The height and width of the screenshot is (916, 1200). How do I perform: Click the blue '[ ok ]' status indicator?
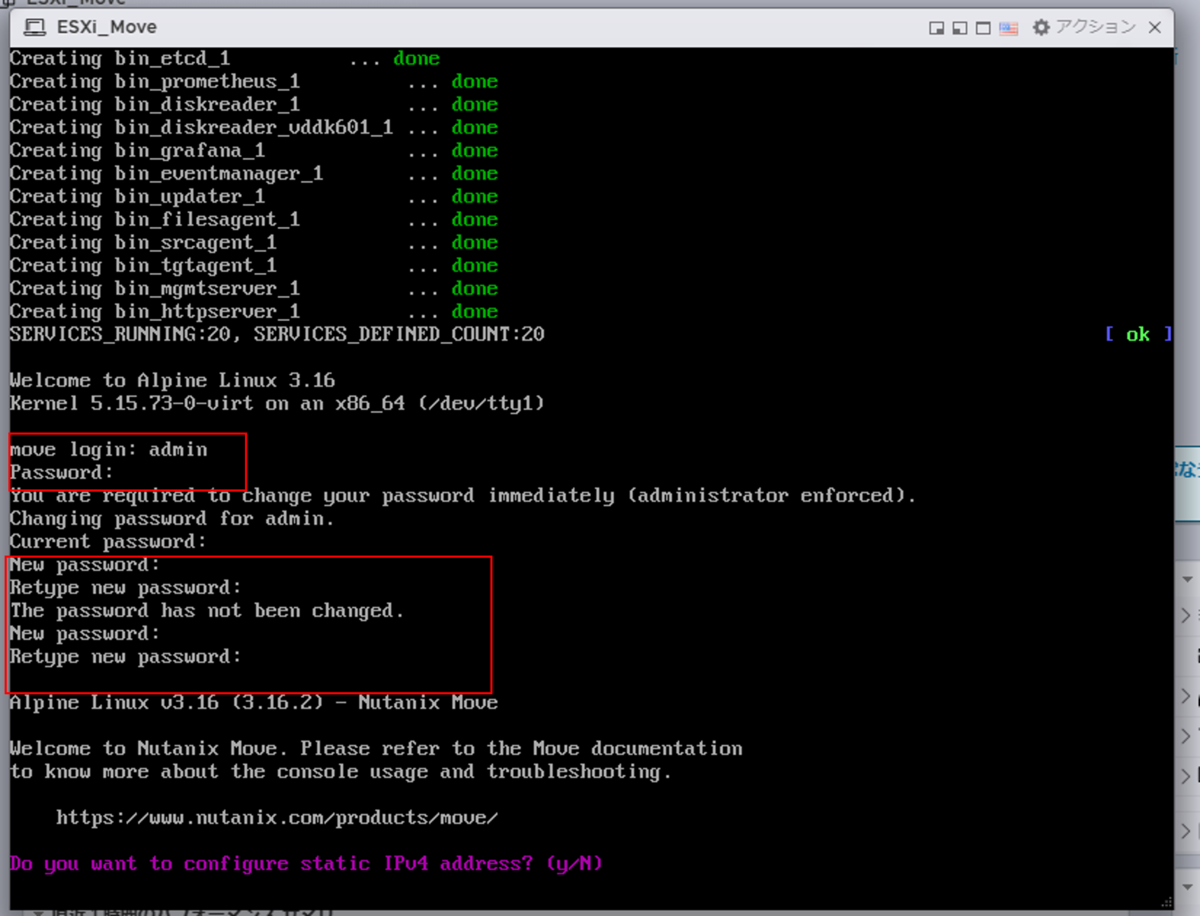point(1138,334)
